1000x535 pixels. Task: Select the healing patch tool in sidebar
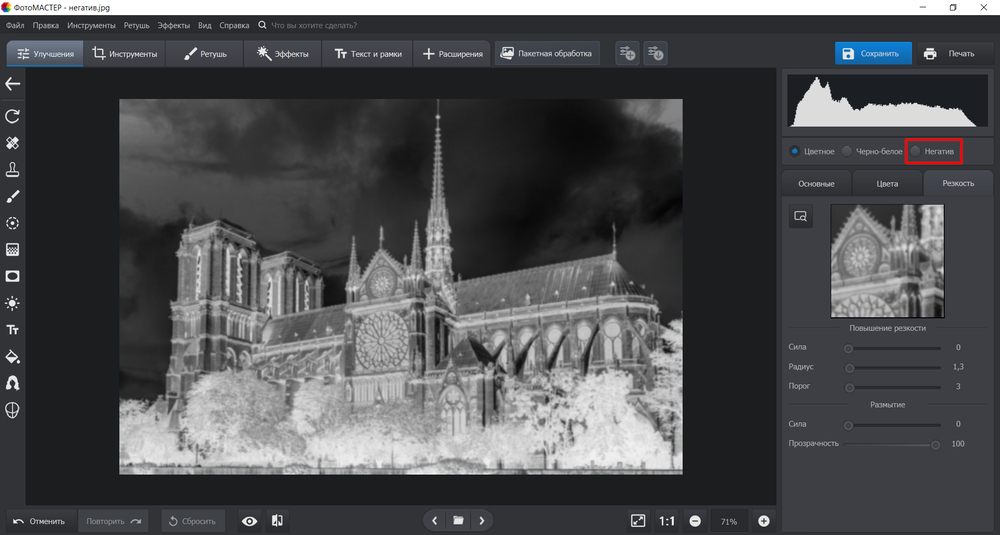pyautogui.click(x=13, y=143)
